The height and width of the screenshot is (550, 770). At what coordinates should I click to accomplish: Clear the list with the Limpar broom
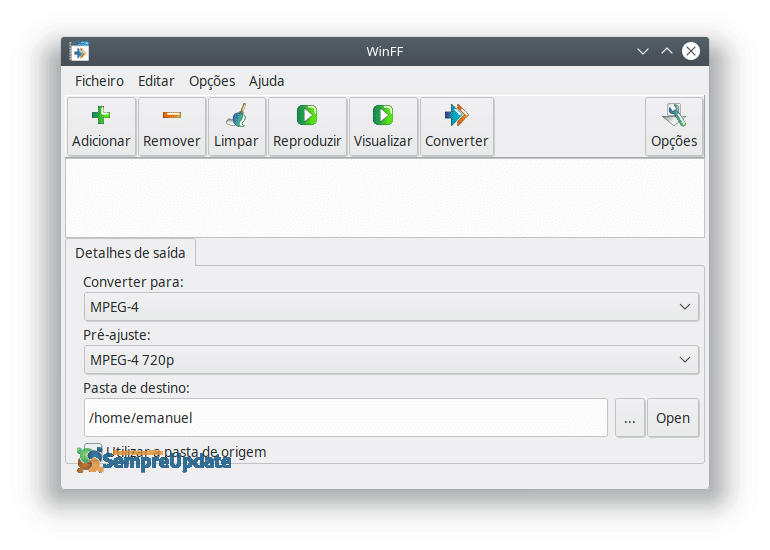(x=237, y=127)
